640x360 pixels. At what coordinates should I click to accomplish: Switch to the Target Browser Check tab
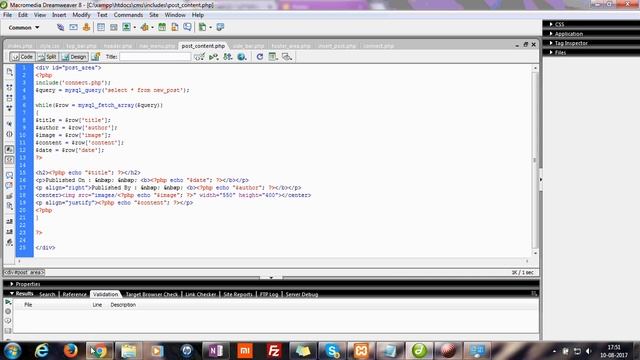coord(151,294)
